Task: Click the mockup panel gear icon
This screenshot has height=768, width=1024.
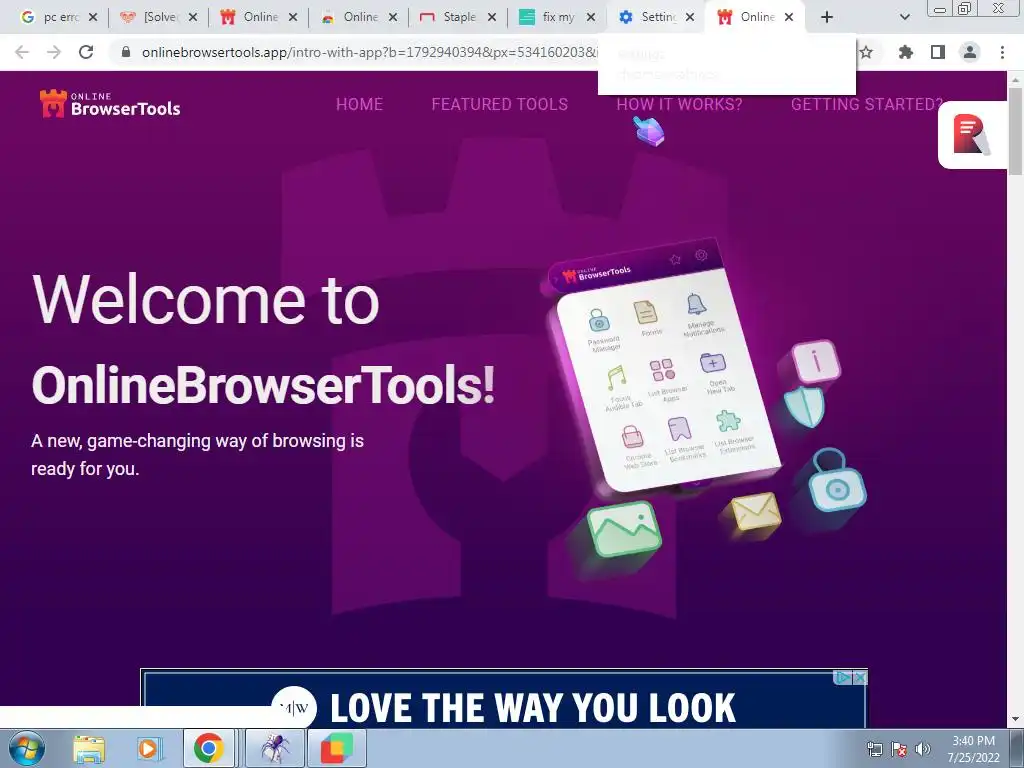Action: coord(701,255)
